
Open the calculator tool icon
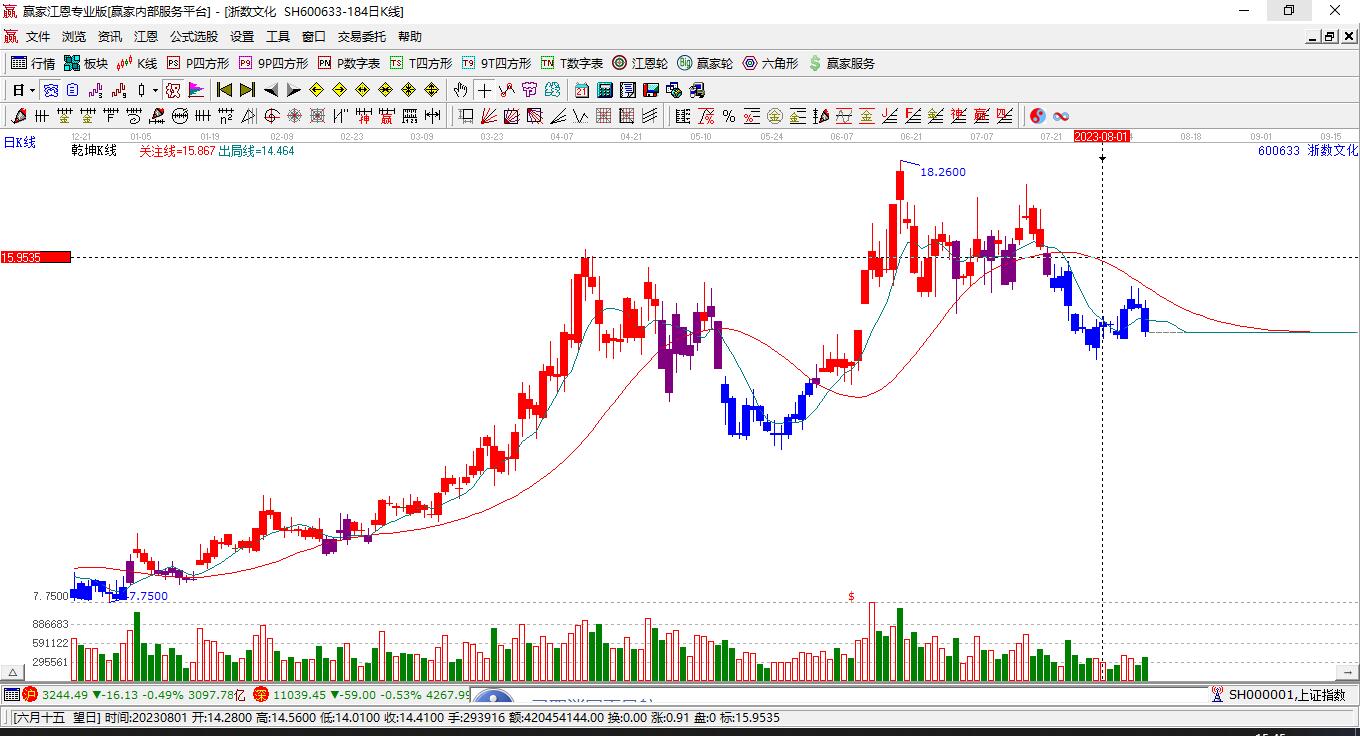tap(604, 90)
